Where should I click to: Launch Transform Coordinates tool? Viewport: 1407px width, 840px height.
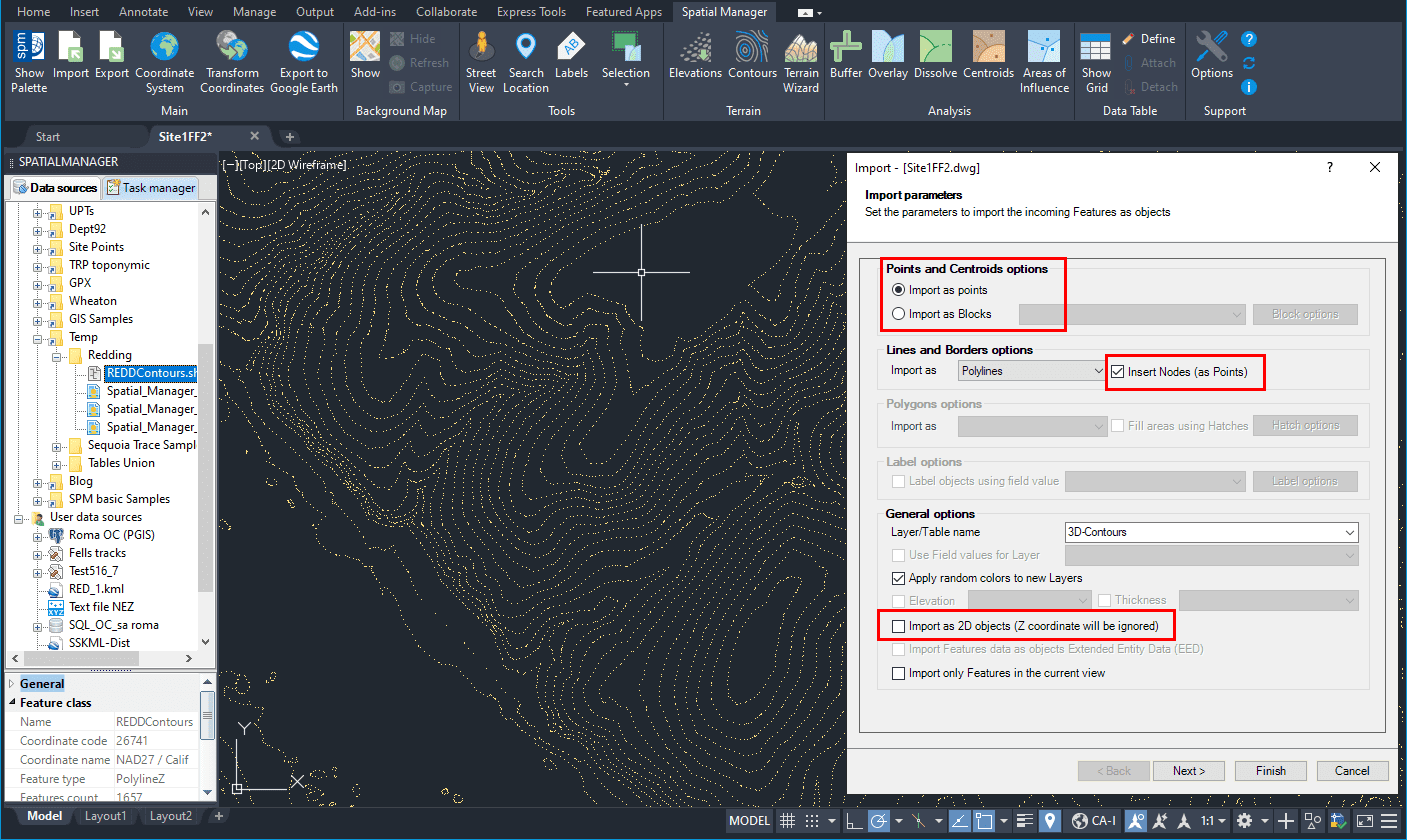[x=232, y=61]
